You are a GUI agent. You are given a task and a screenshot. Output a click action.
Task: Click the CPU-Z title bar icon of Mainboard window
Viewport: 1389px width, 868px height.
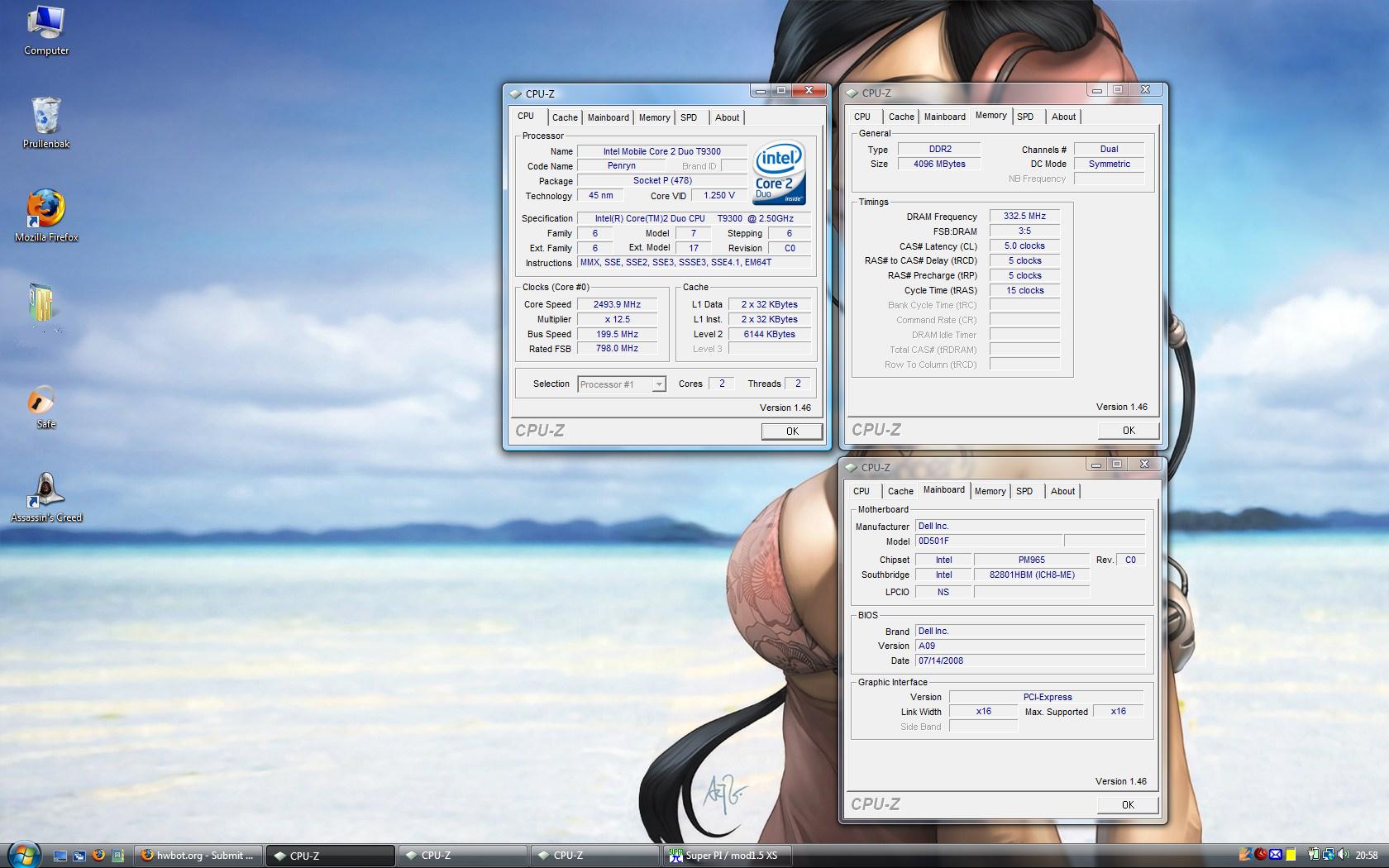tap(851, 468)
